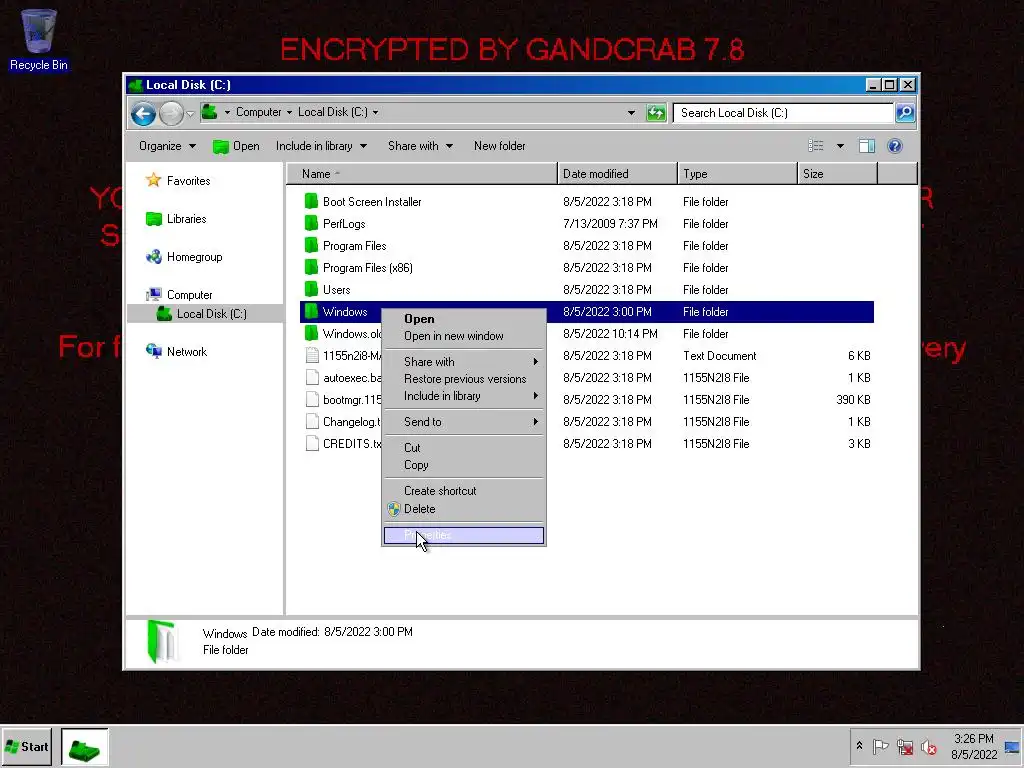1024x768 pixels.
Task: Open the view options dropdown arrow
Action: point(840,146)
